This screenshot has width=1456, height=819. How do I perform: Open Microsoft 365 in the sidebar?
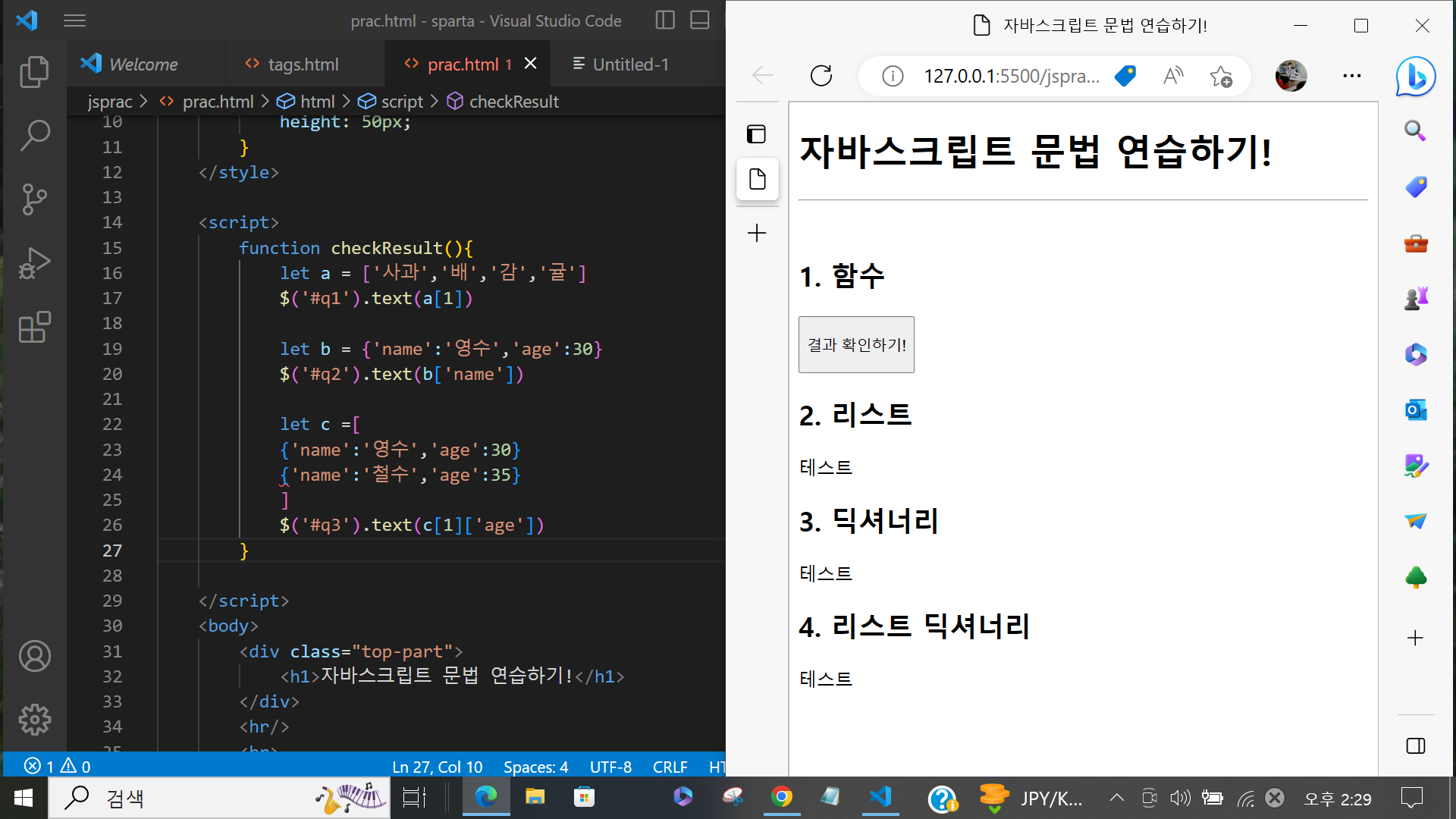1415,354
